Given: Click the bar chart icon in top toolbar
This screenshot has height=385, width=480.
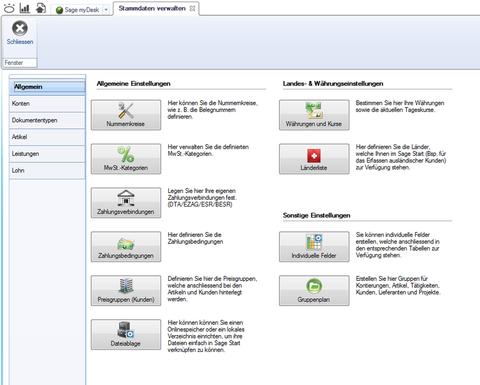Looking at the screenshot, I should (x=25, y=8).
